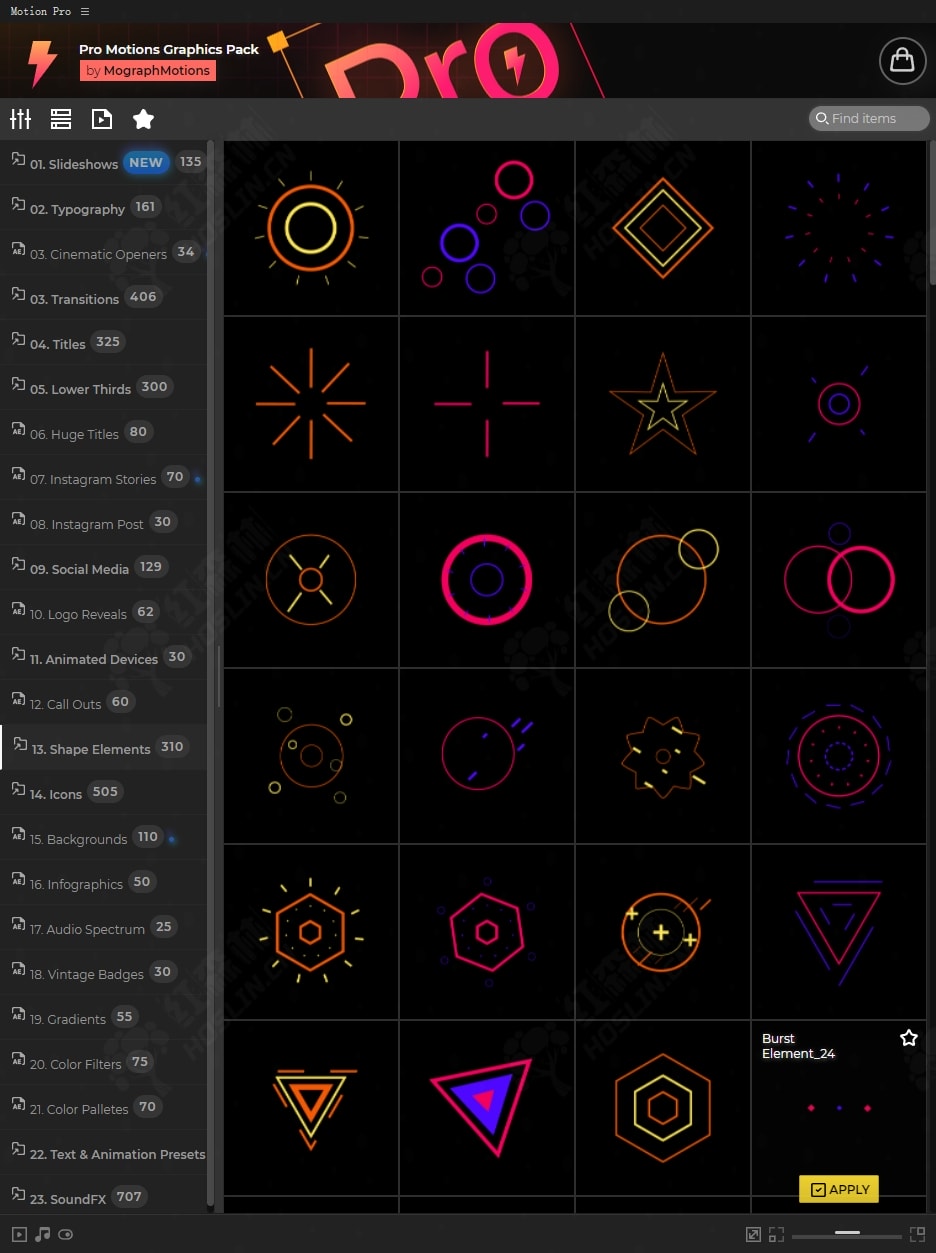Viewport: 936px width, 1253px height.
Task: Select the video file preview toolbar icon
Action: coord(102,119)
